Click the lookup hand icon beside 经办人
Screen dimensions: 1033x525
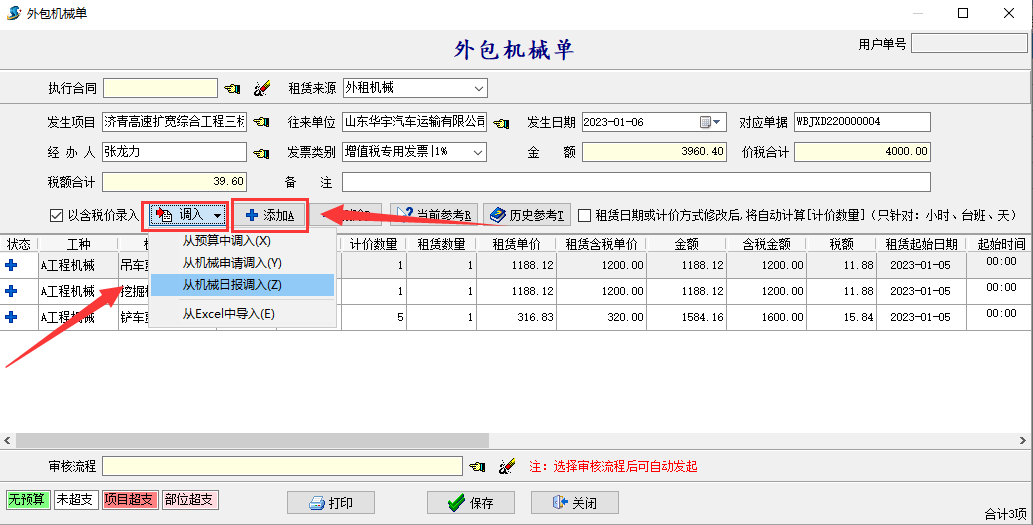tap(262, 153)
